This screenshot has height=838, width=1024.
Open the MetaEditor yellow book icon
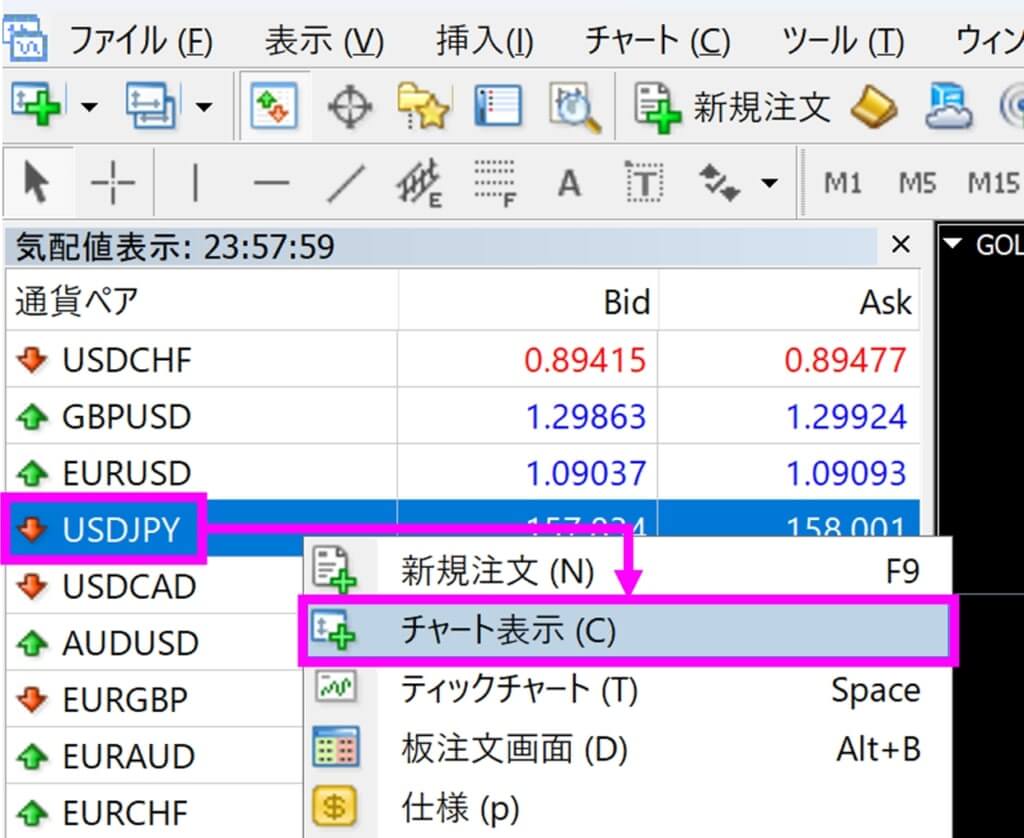click(x=874, y=107)
